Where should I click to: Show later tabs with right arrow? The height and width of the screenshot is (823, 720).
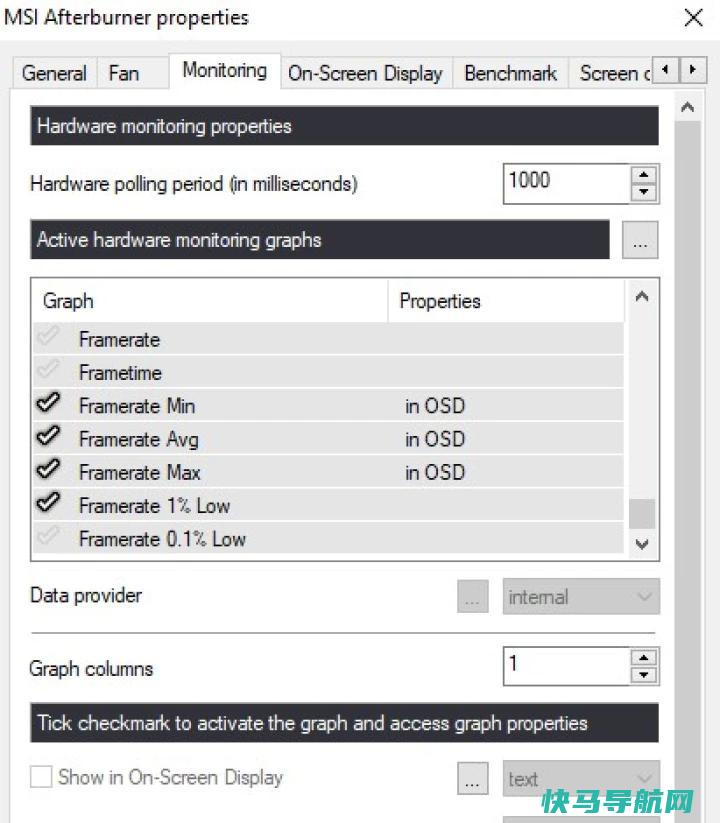point(693,69)
